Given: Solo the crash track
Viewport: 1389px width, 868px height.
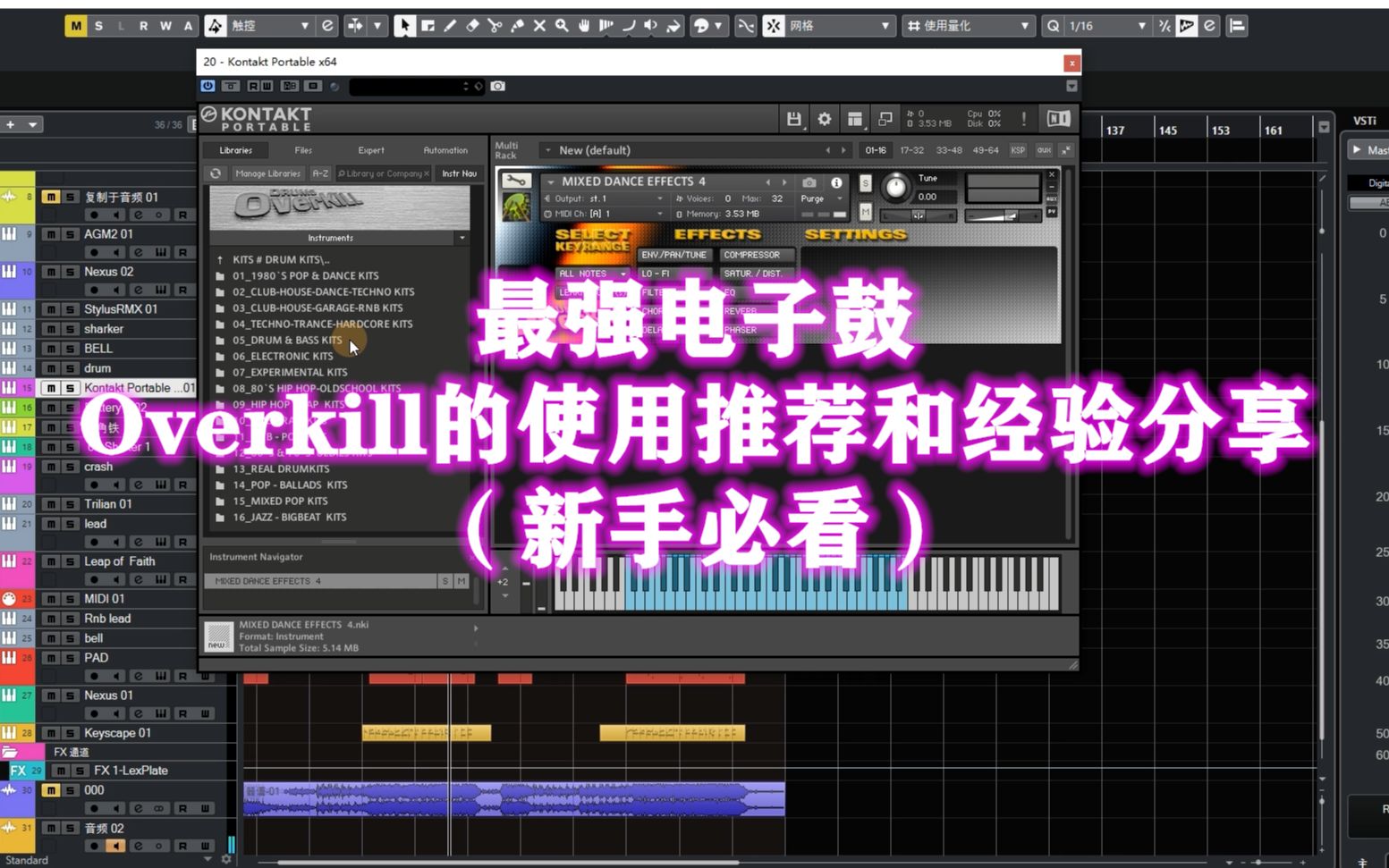Looking at the screenshot, I should click(x=70, y=467).
